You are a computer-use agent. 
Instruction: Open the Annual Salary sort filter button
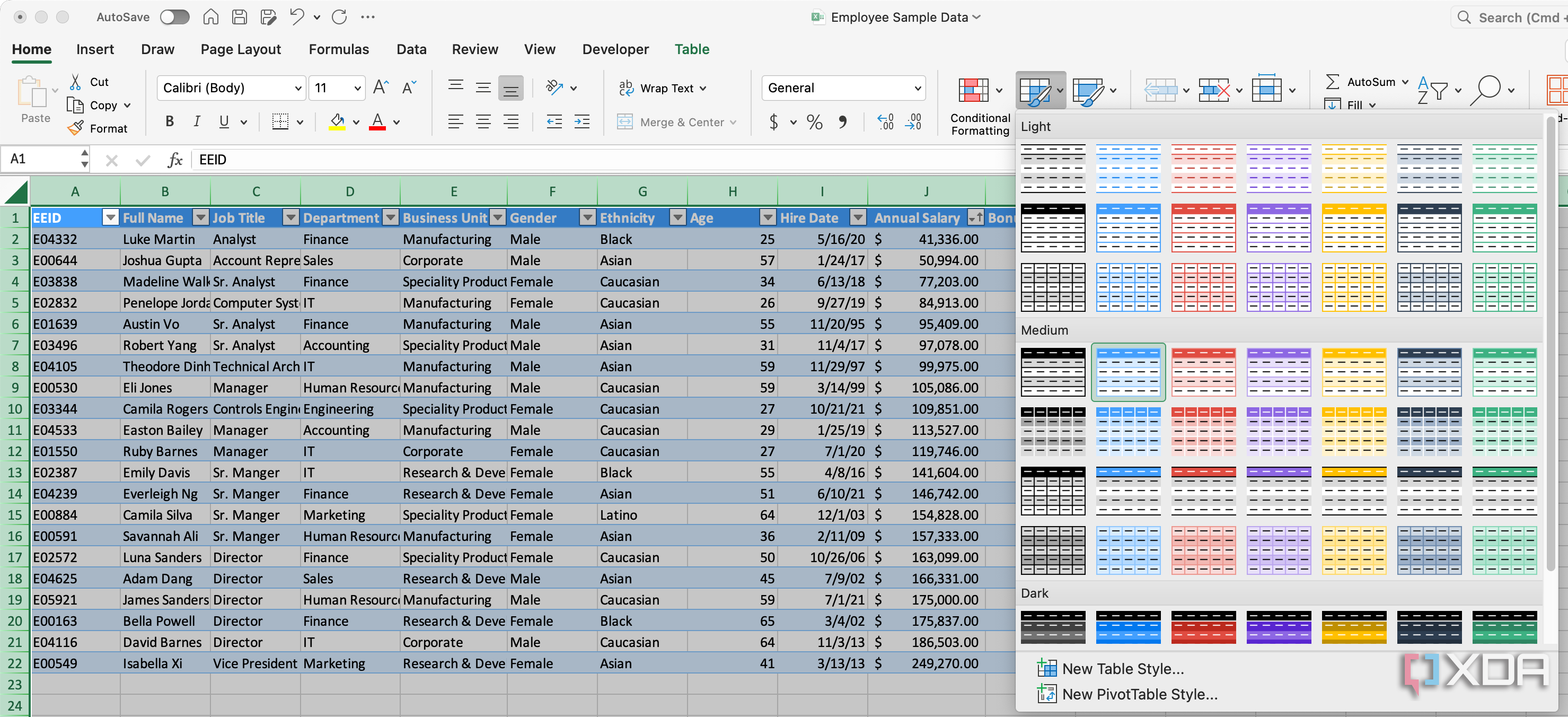[976, 217]
